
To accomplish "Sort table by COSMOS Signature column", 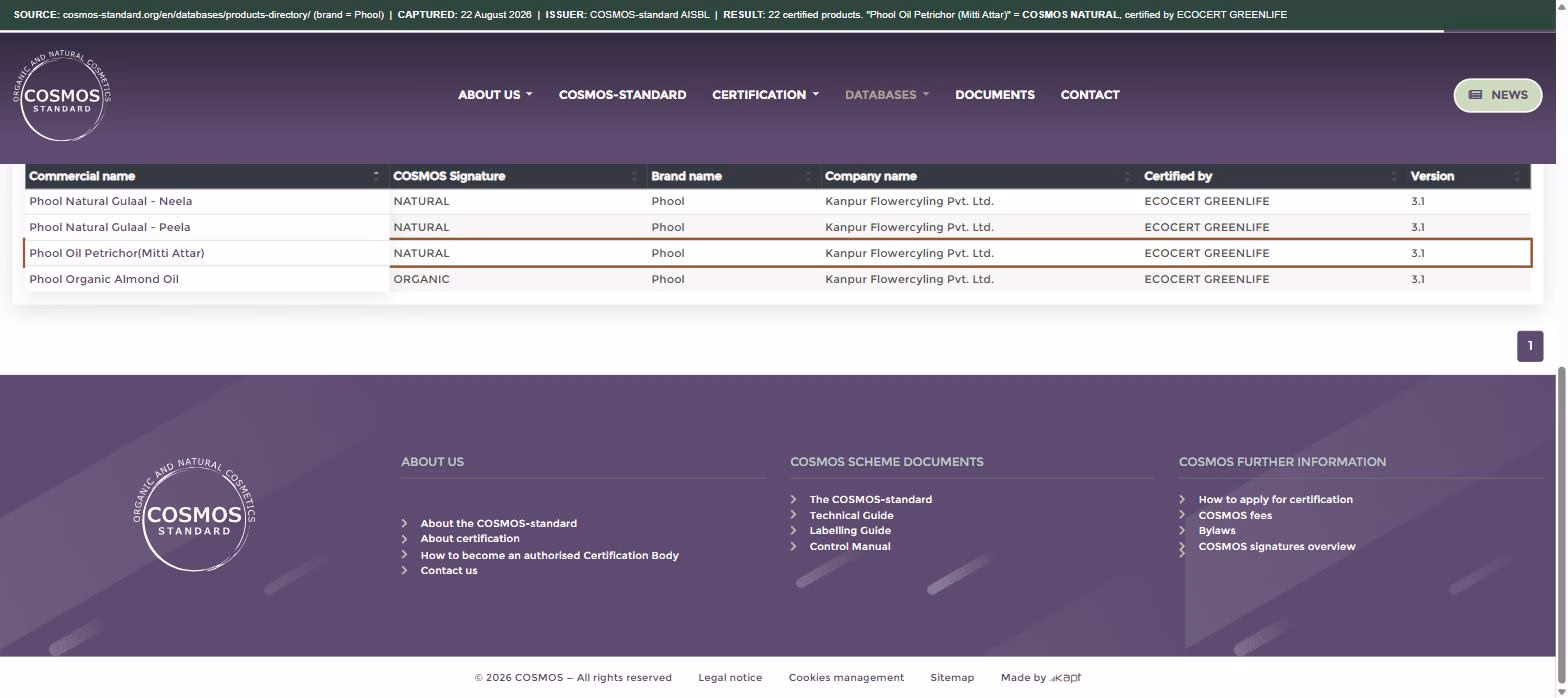I will pos(517,176).
